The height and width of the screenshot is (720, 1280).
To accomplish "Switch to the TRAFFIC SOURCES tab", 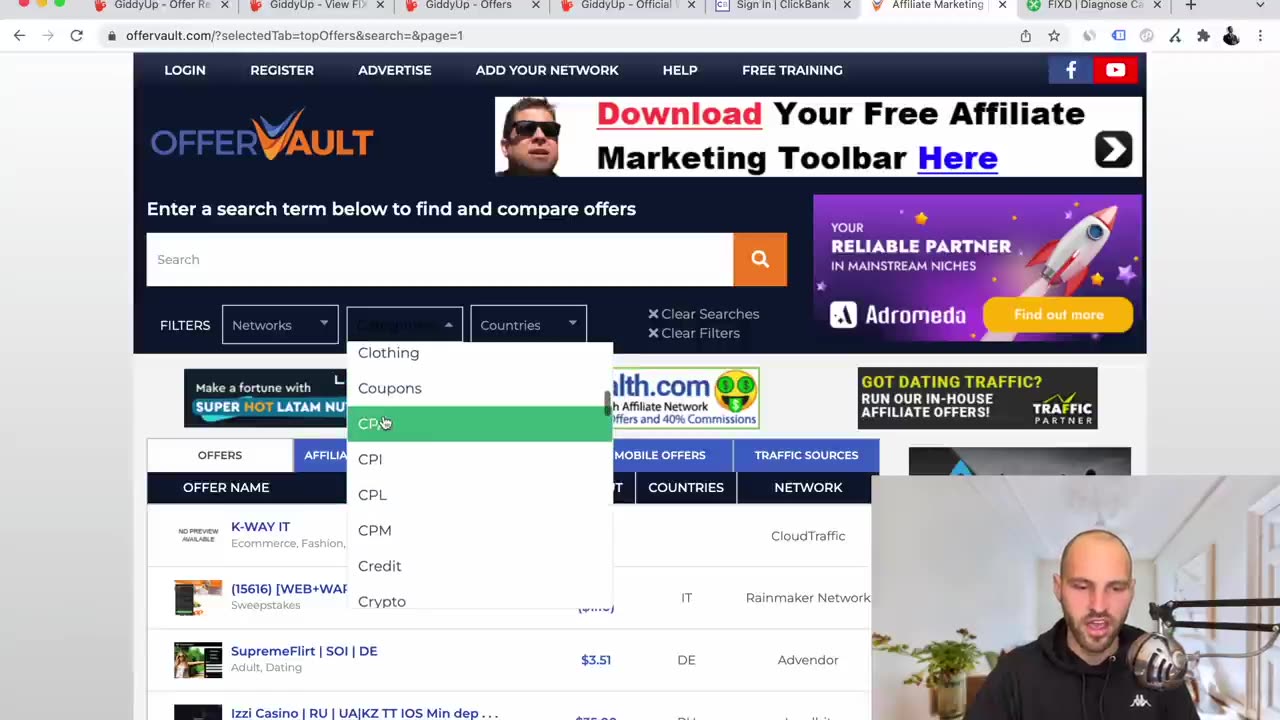I will (x=806, y=455).
